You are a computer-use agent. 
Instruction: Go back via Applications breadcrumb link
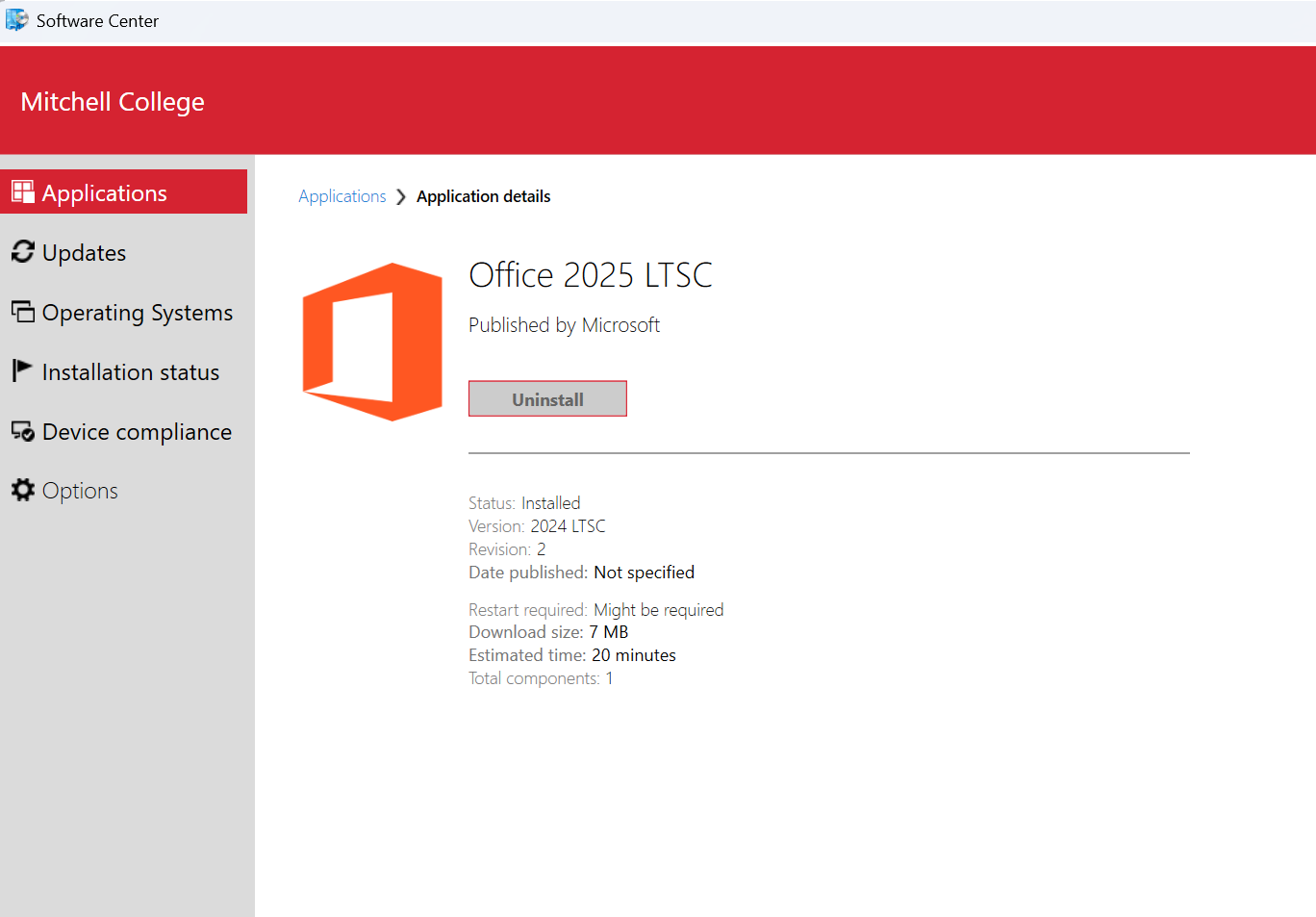pyautogui.click(x=342, y=196)
